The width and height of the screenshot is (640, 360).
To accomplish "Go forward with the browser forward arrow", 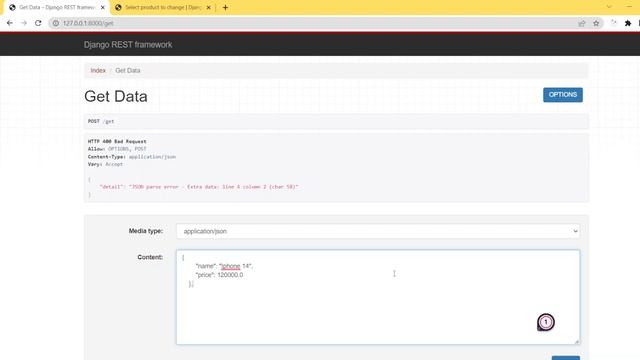I will click(24, 23).
